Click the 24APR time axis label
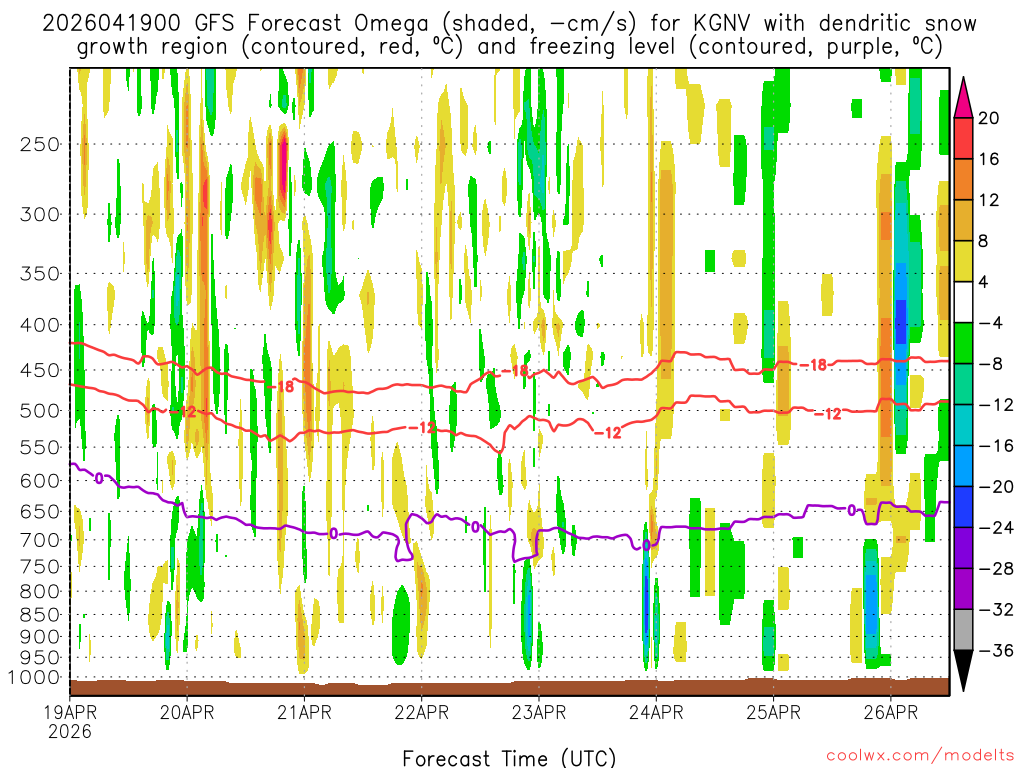Screen dimensions: 1024x768 (656, 712)
